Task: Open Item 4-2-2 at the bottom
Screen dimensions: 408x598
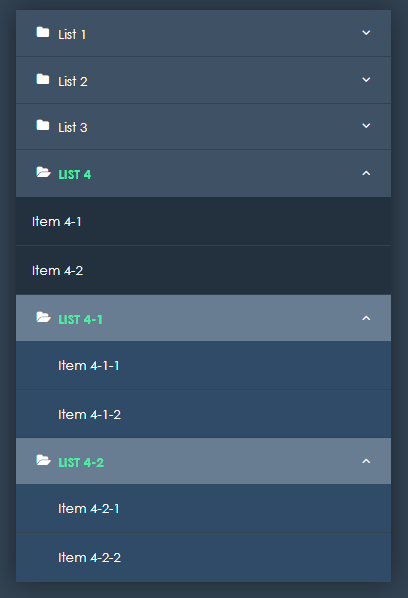Action: [203, 558]
